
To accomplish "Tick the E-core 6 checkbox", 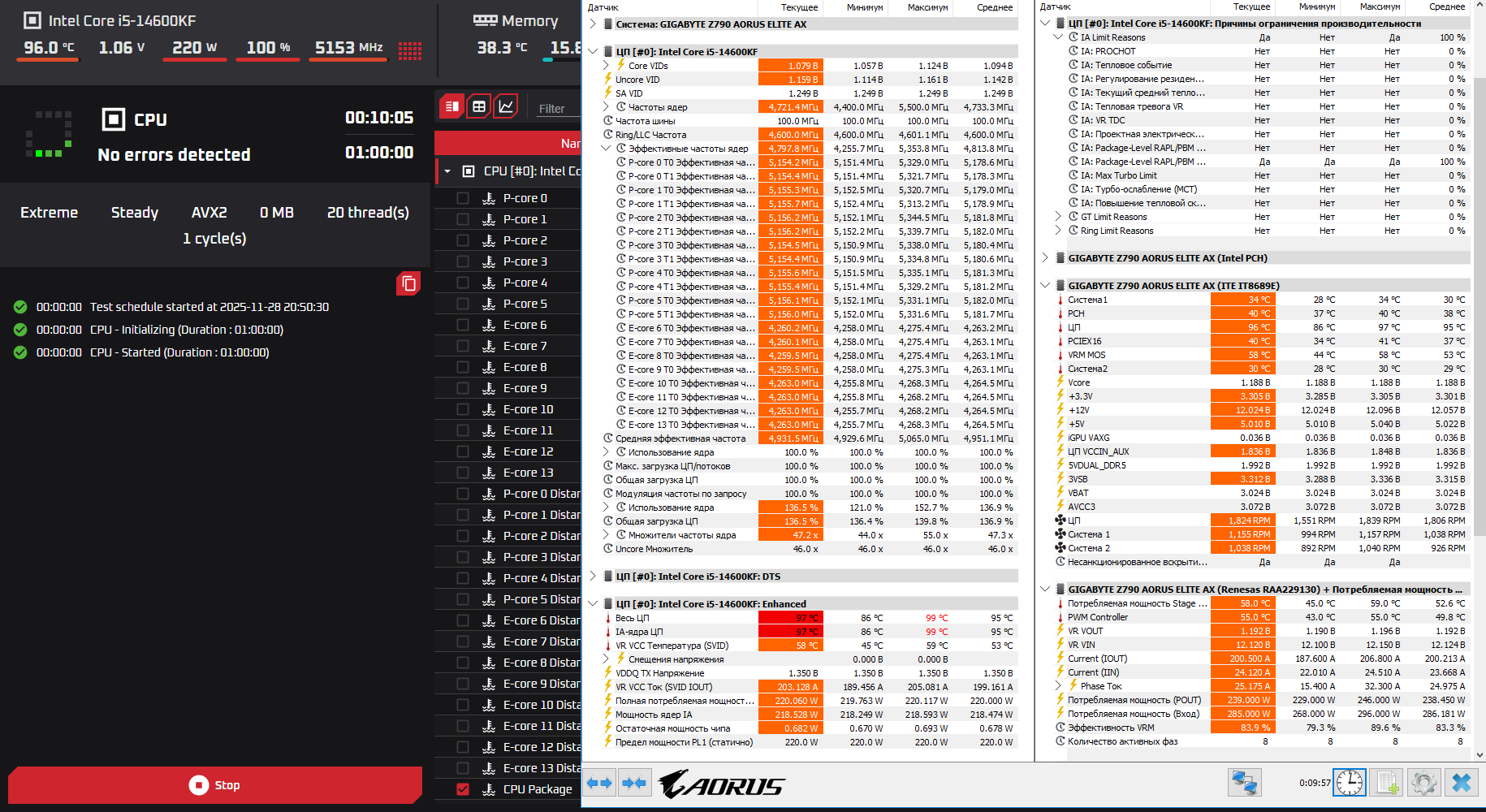I will 463,325.
